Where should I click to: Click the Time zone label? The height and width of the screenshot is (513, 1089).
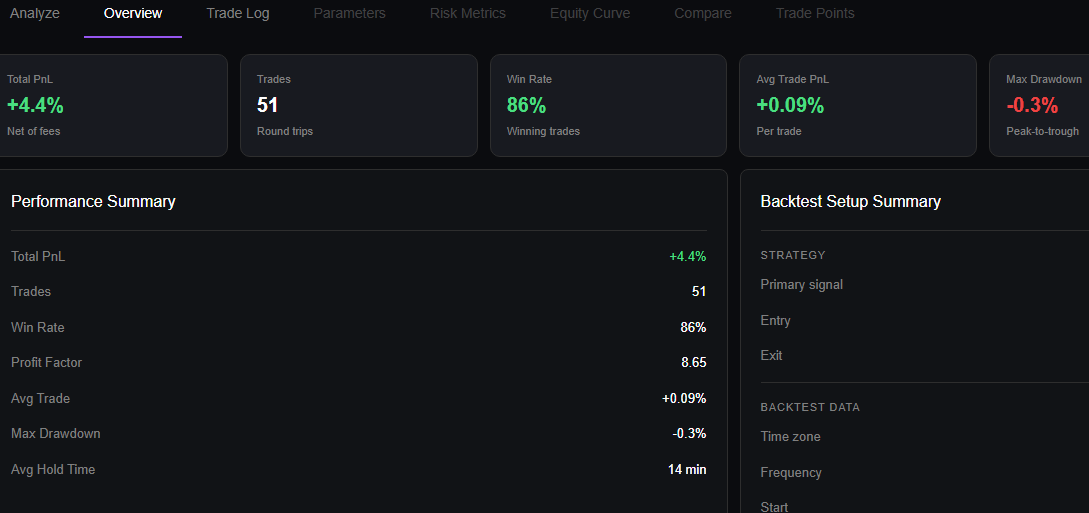[790, 437]
